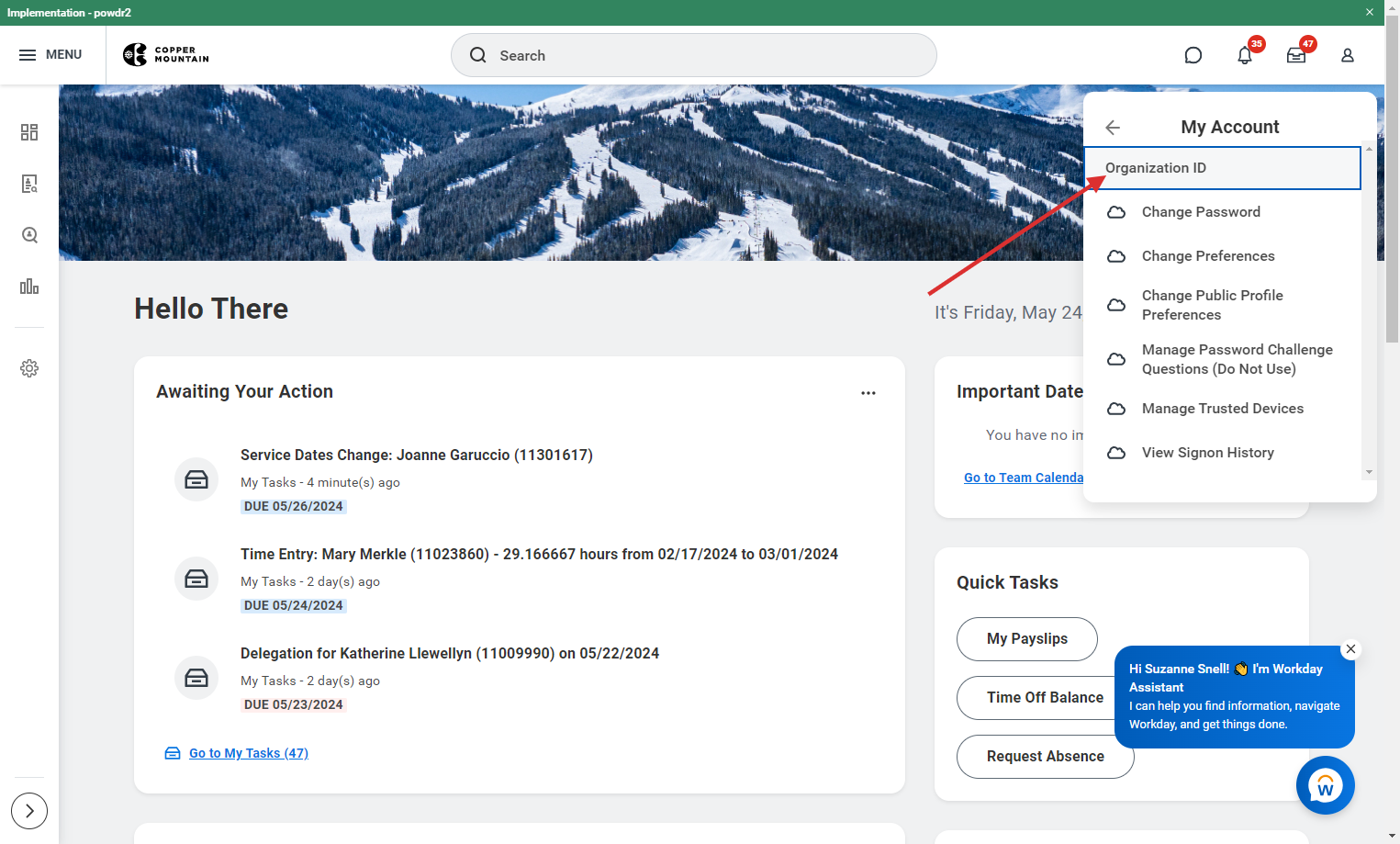
Task: Select Organization ID in My Account
Action: (1222, 168)
